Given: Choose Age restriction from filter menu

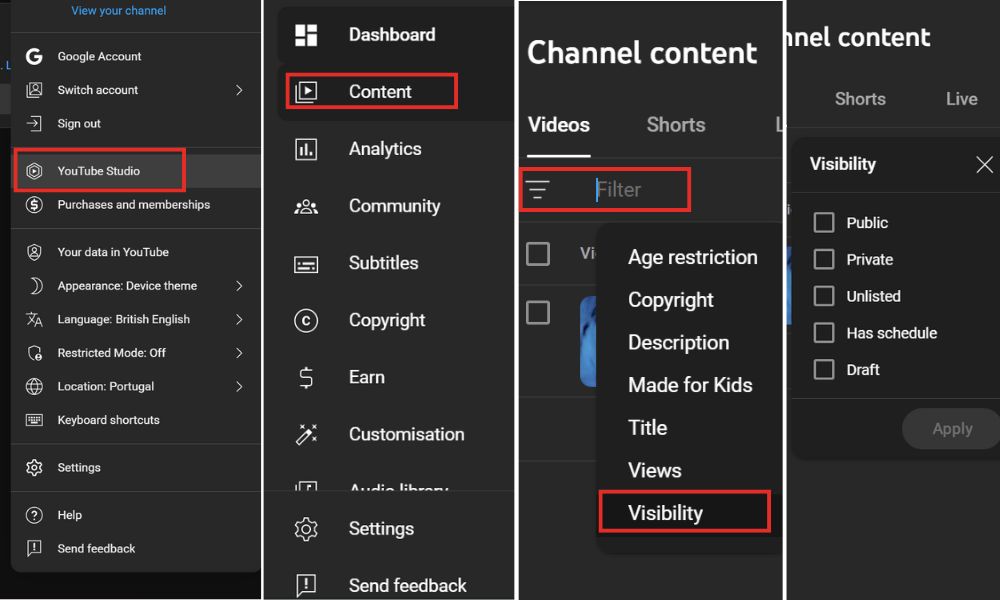Looking at the screenshot, I should [693, 257].
